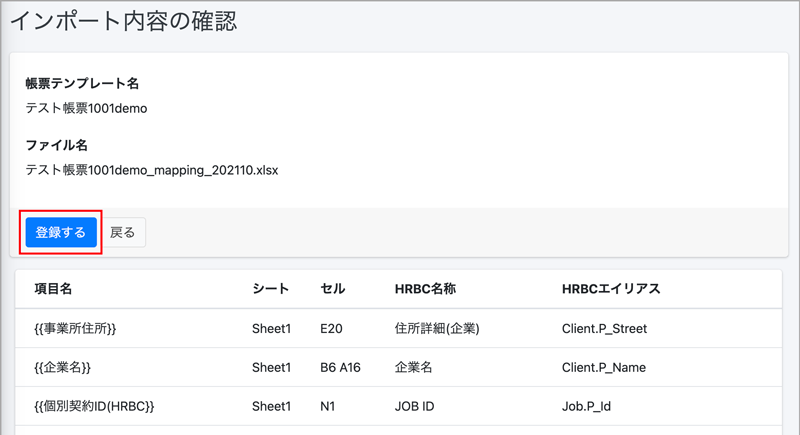Screen dimensions: 800x435
Task: Select the HRBC名称 column header
Action: coord(426,289)
